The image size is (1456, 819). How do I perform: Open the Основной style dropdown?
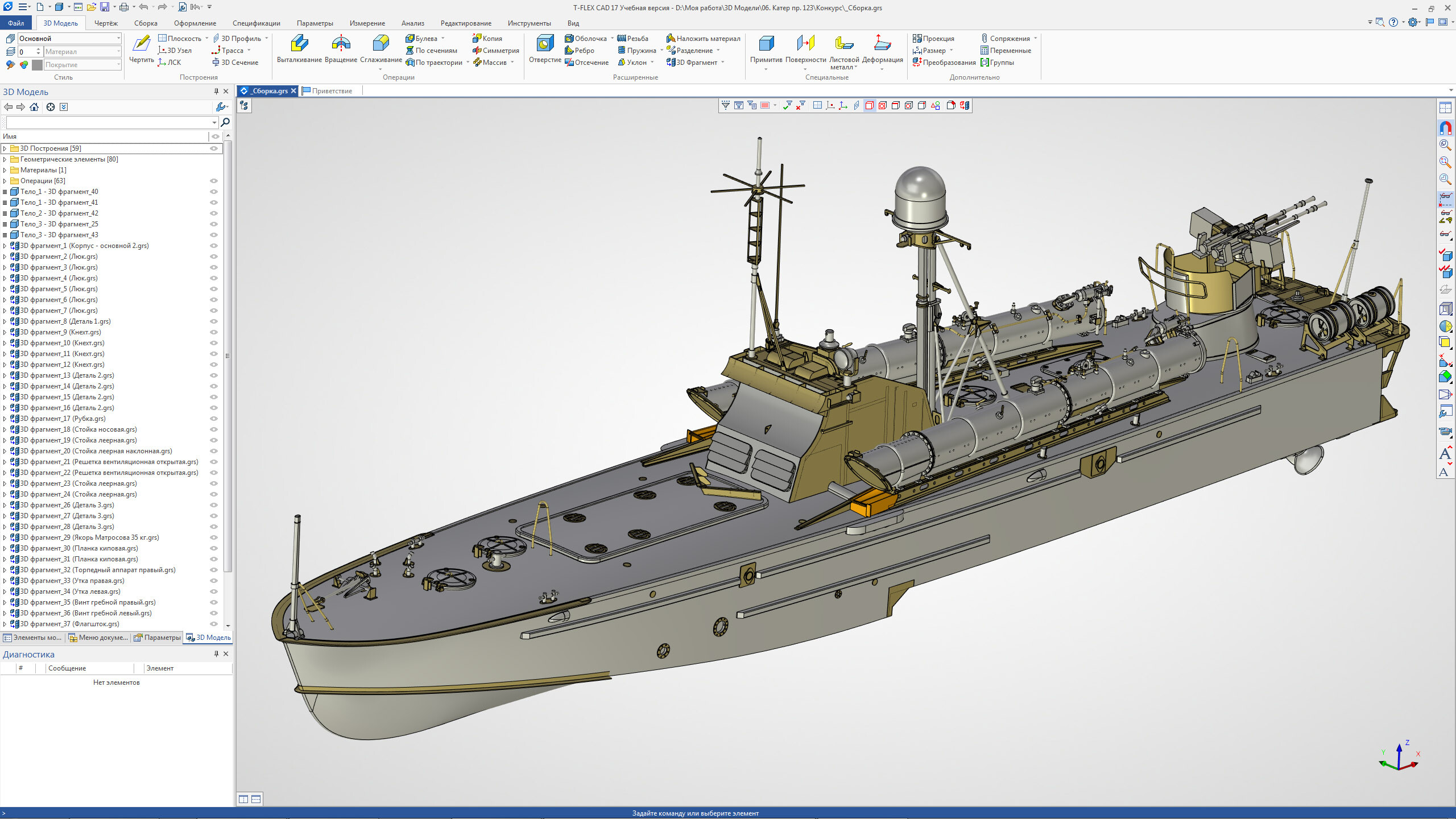[118, 39]
